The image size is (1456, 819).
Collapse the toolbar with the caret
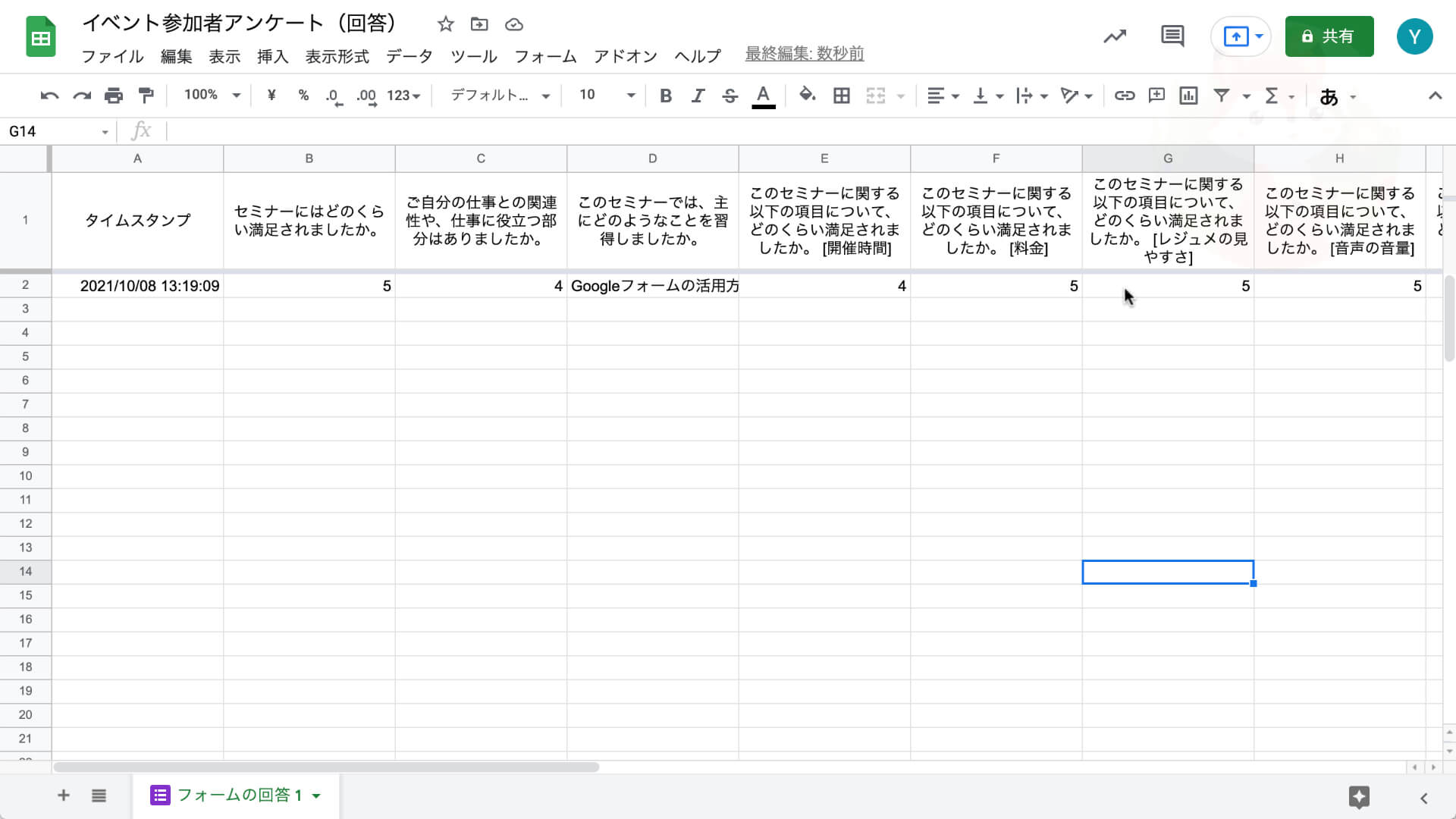[1435, 96]
